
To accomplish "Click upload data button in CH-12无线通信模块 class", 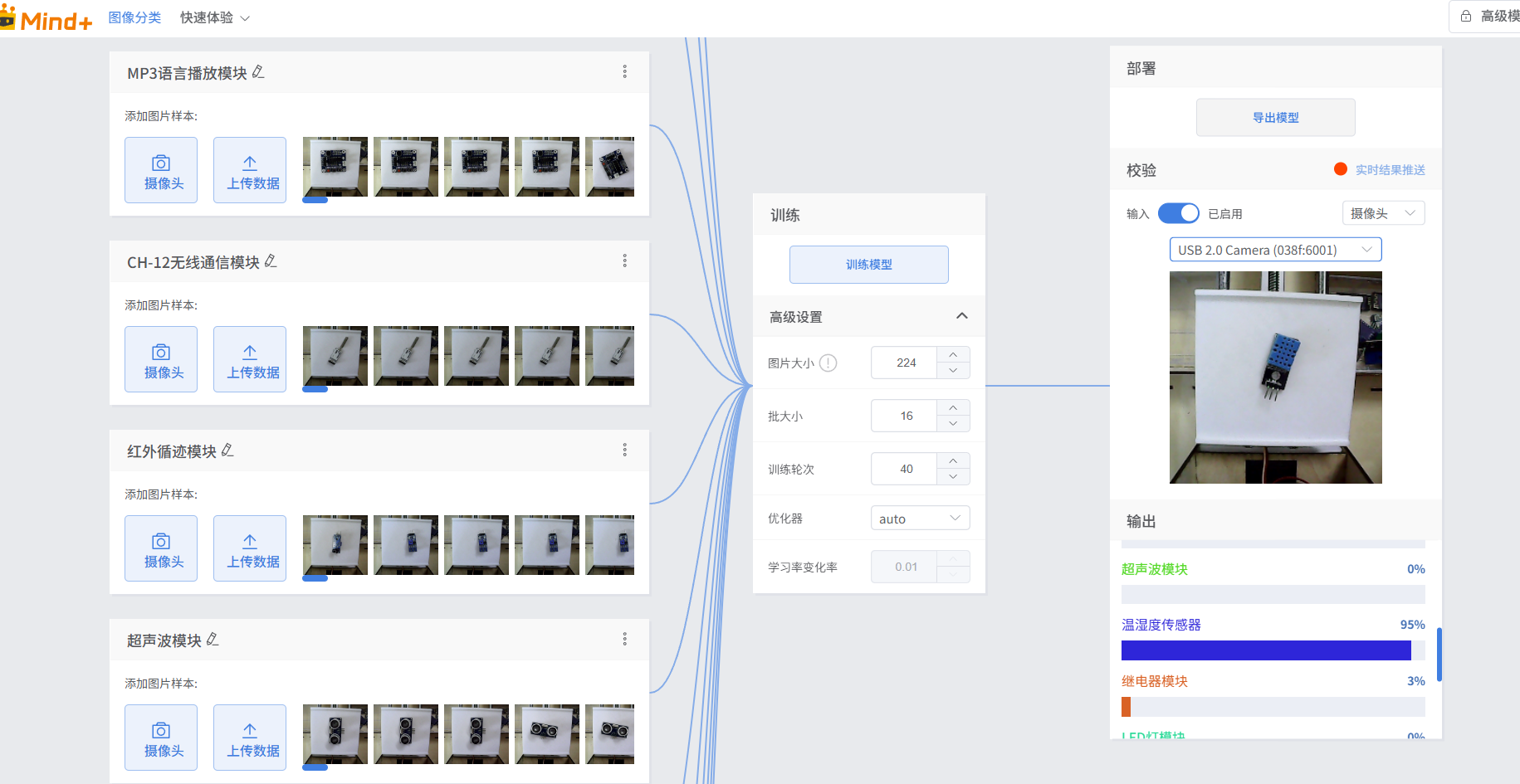I will [250, 359].
